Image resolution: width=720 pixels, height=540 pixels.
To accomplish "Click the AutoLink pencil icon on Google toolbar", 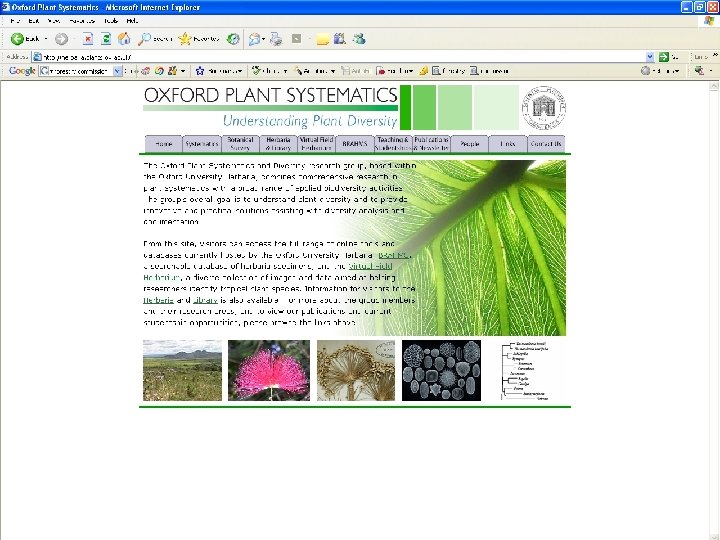I will (298, 71).
